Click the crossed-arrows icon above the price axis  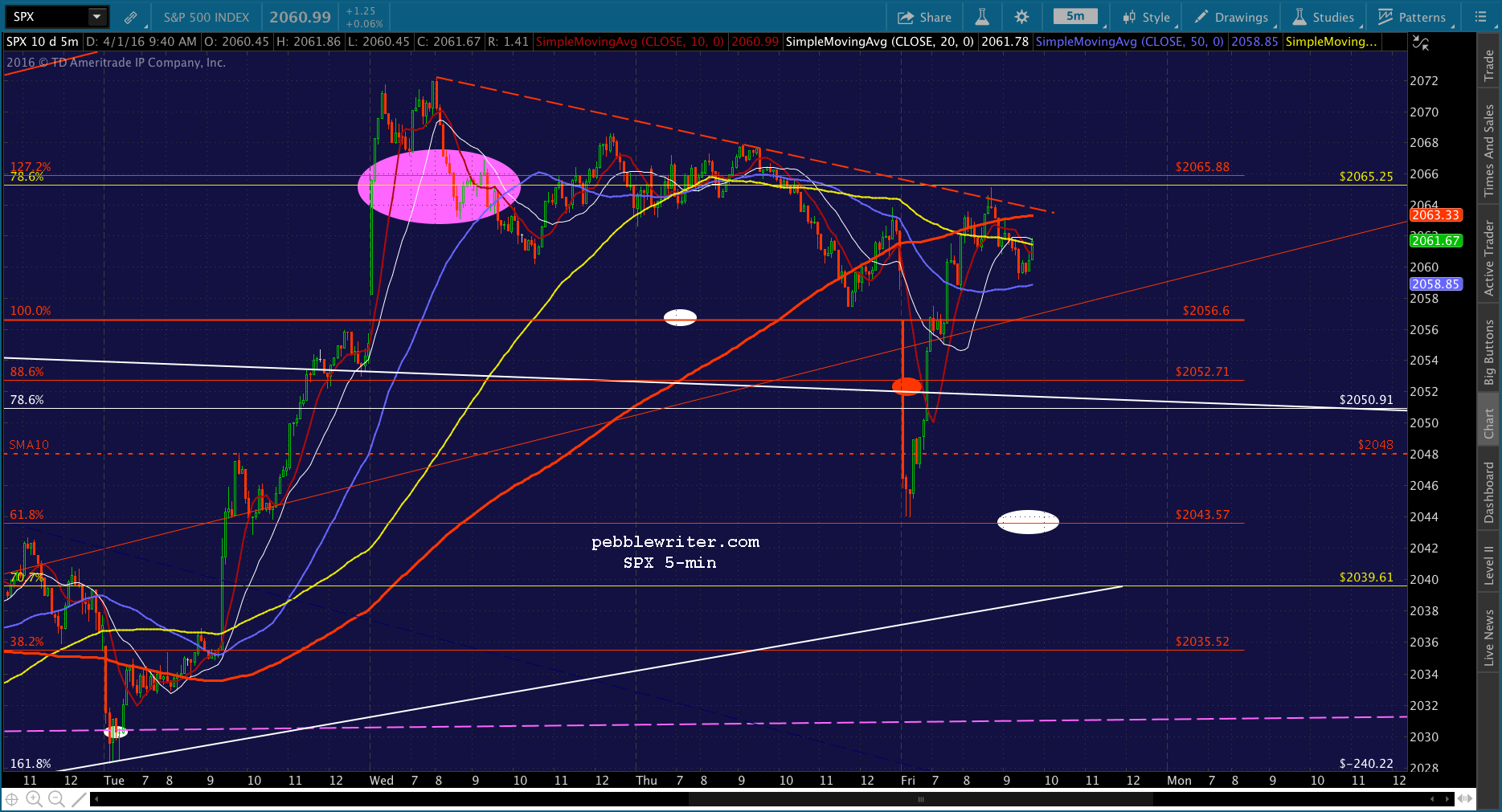click(x=1421, y=44)
